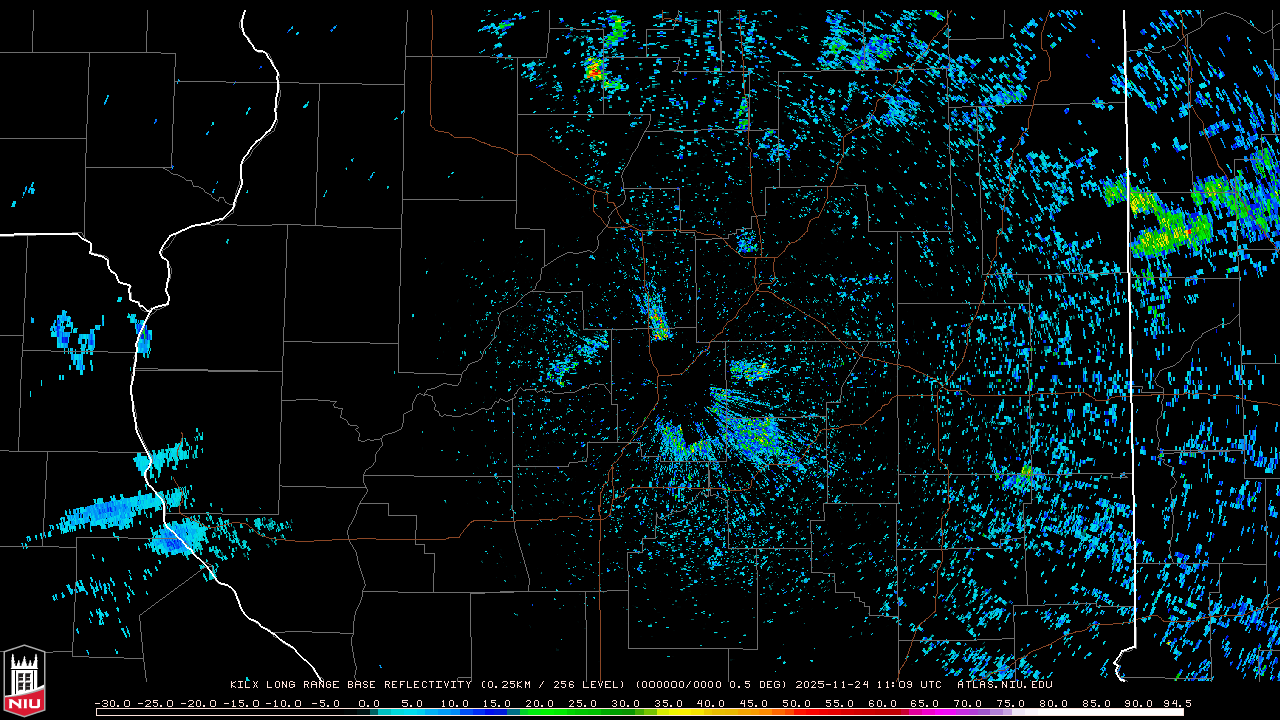Choose the 50.0 value on reflectivity scale
1280x720 pixels.
pos(797,703)
